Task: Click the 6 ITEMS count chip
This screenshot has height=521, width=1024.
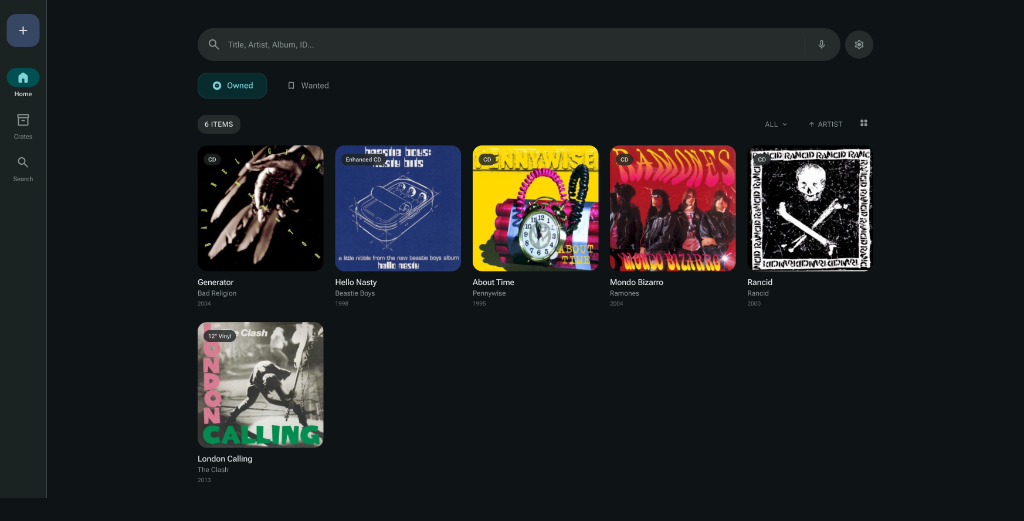Action: 219,124
